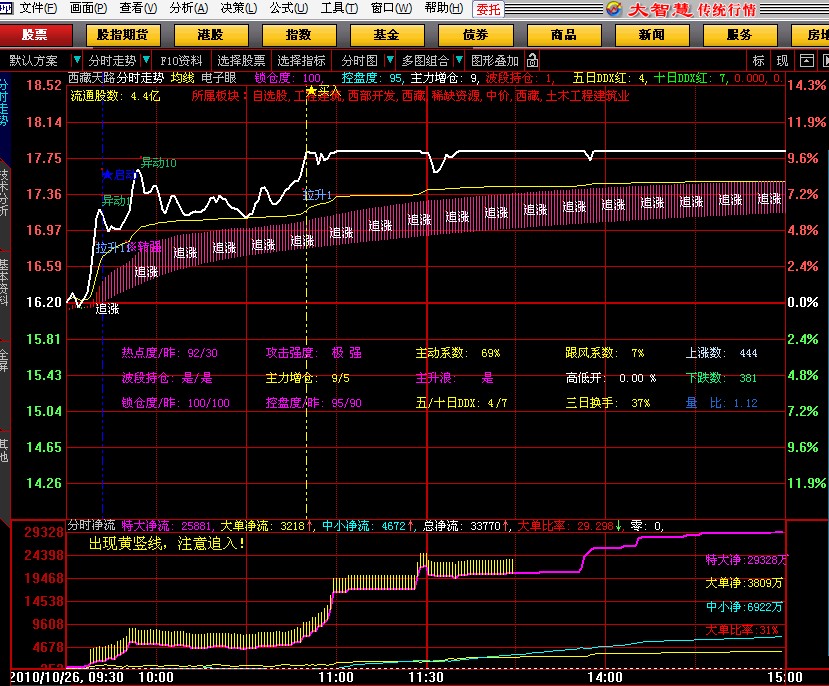Toggle the 电子眼 indicator label
Image resolution: width=829 pixels, height=686 pixels.
218,78
